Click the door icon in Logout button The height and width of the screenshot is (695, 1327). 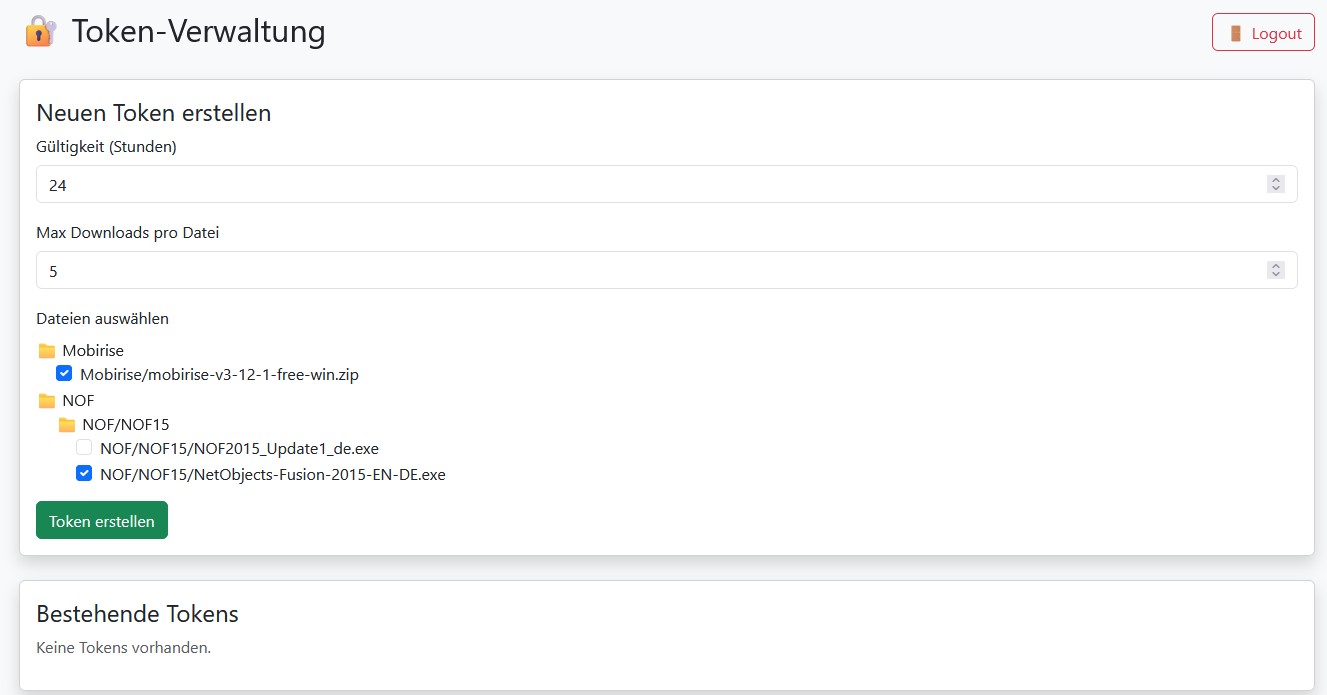1236,33
